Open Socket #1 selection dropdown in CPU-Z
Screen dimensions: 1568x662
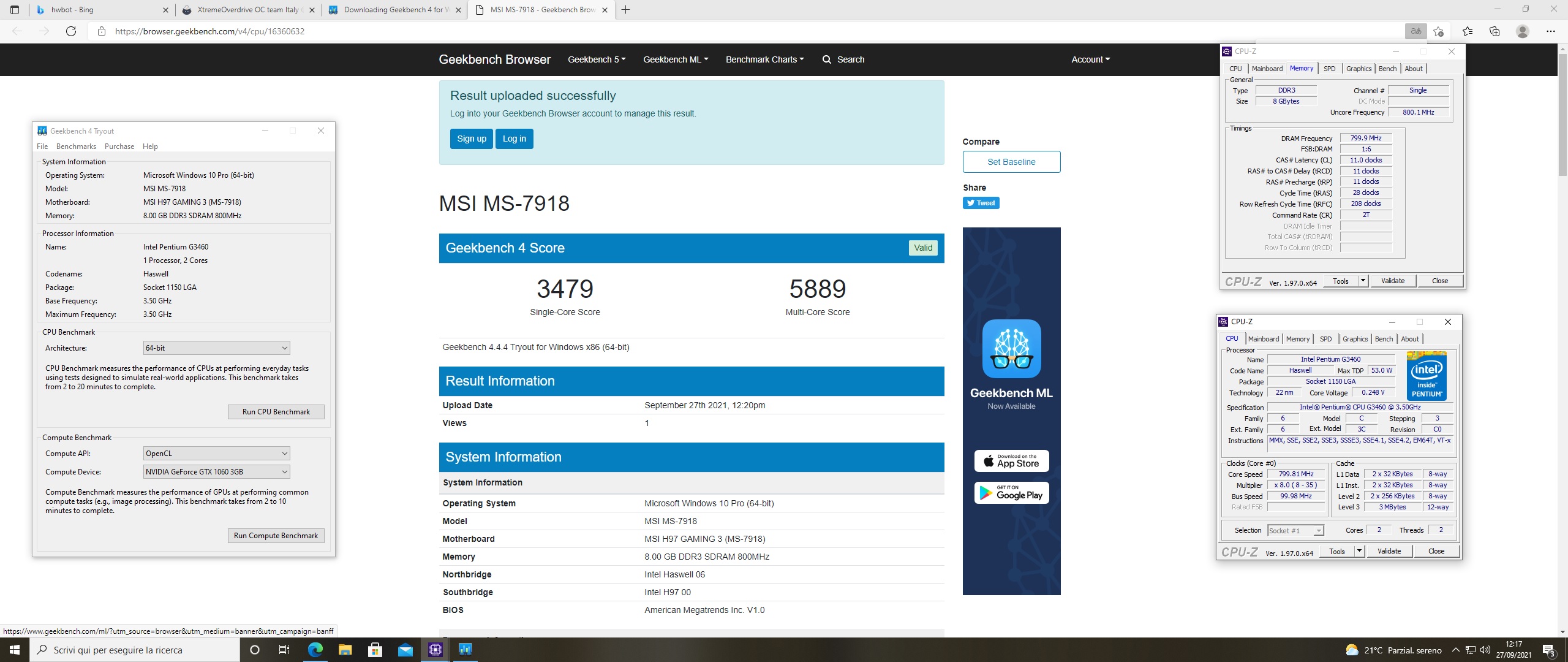point(1295,530)
